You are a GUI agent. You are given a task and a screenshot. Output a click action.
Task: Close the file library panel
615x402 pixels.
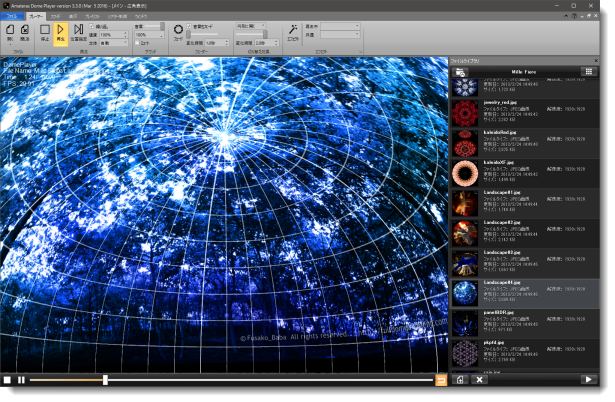596,61
